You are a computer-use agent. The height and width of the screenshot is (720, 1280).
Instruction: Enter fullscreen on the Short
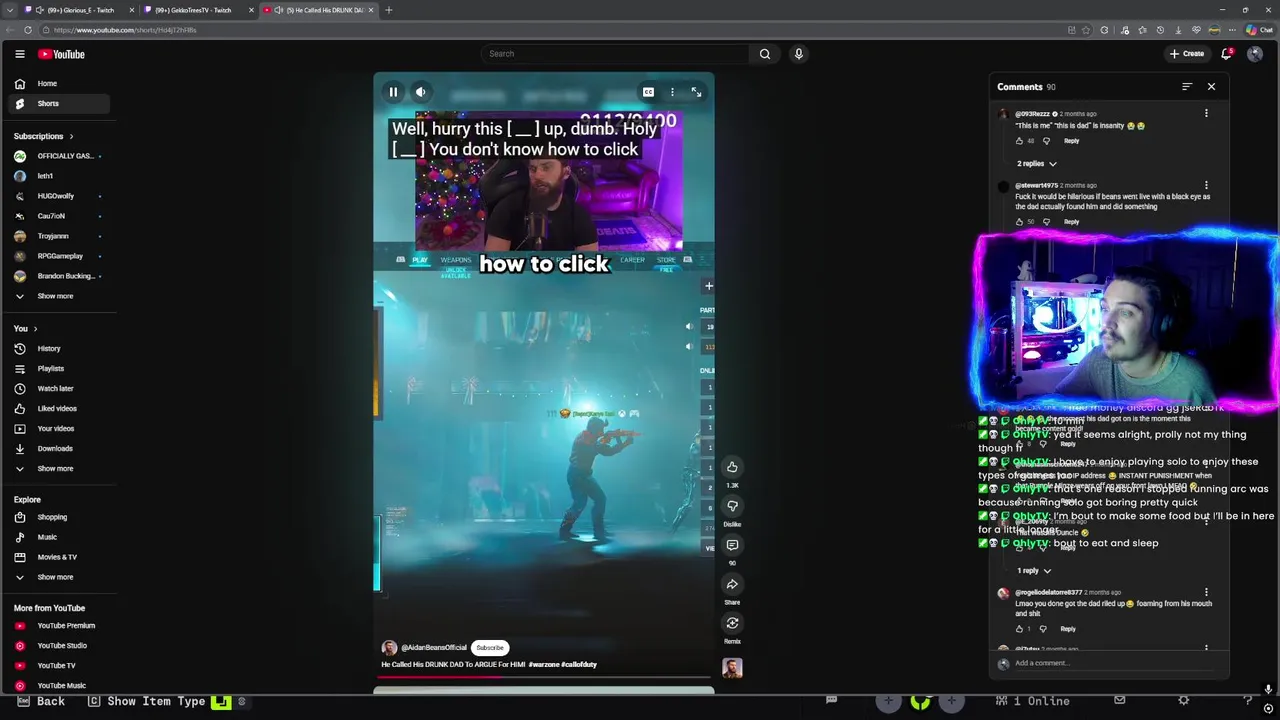point(696,92)
